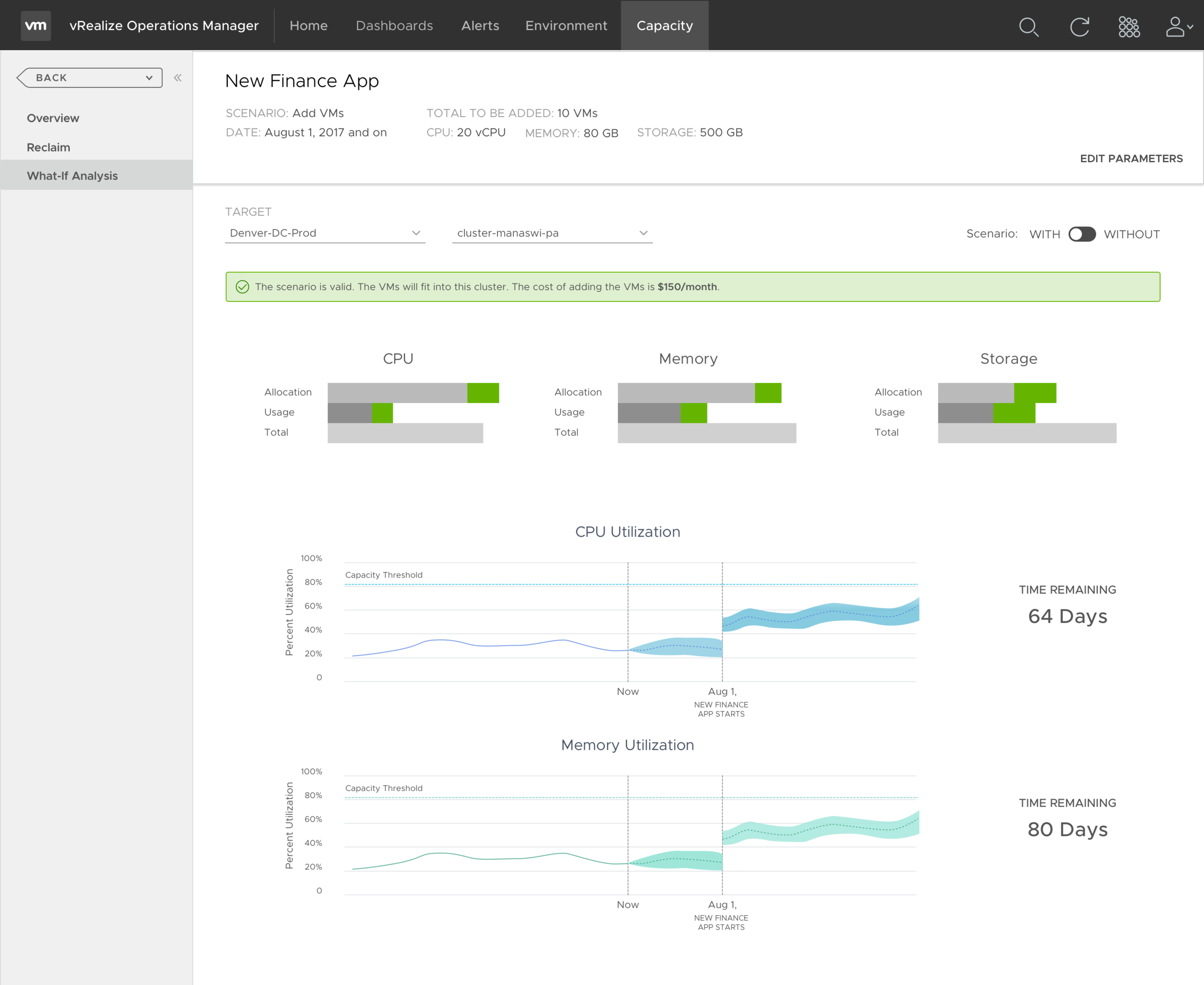Toggle Scenario WITH/WITHOUT switch
1204x985 pixels.
click(x=1082, y=235)
